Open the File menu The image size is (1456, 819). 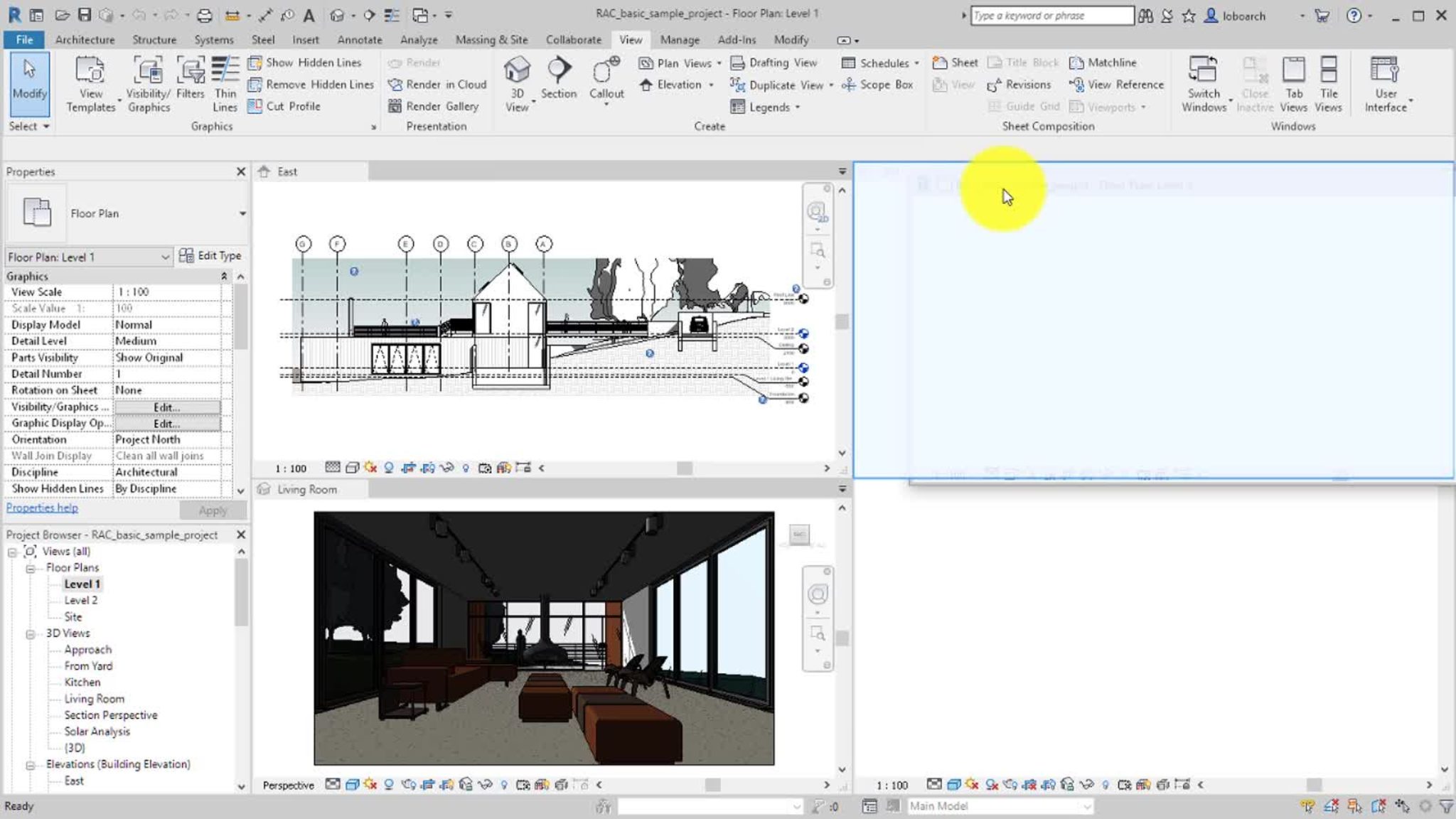pyautogui.click(x=23, y=40)
